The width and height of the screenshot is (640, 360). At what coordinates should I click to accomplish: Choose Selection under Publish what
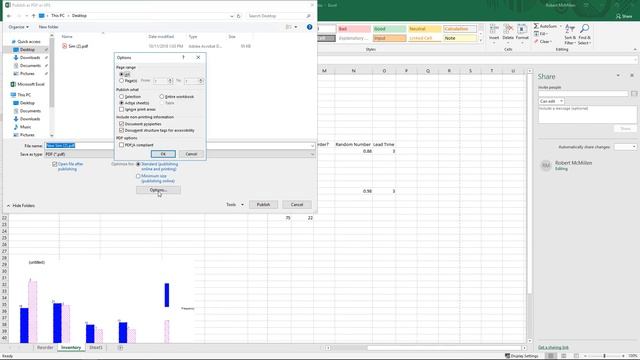[x=122, y=97]
